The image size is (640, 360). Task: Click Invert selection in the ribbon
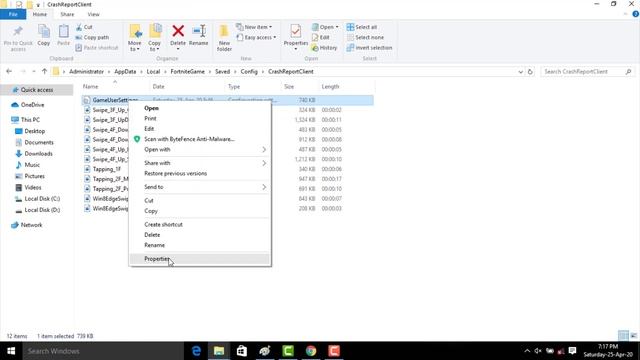click(369, 48)
